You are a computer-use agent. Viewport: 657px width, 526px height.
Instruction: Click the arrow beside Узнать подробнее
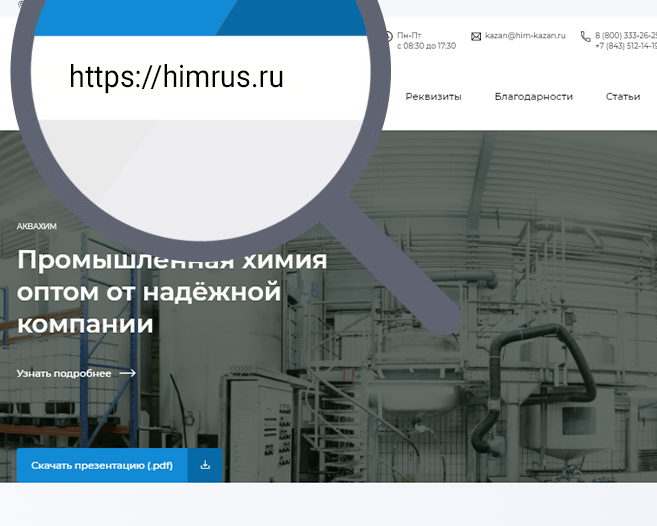pos(127,373)
